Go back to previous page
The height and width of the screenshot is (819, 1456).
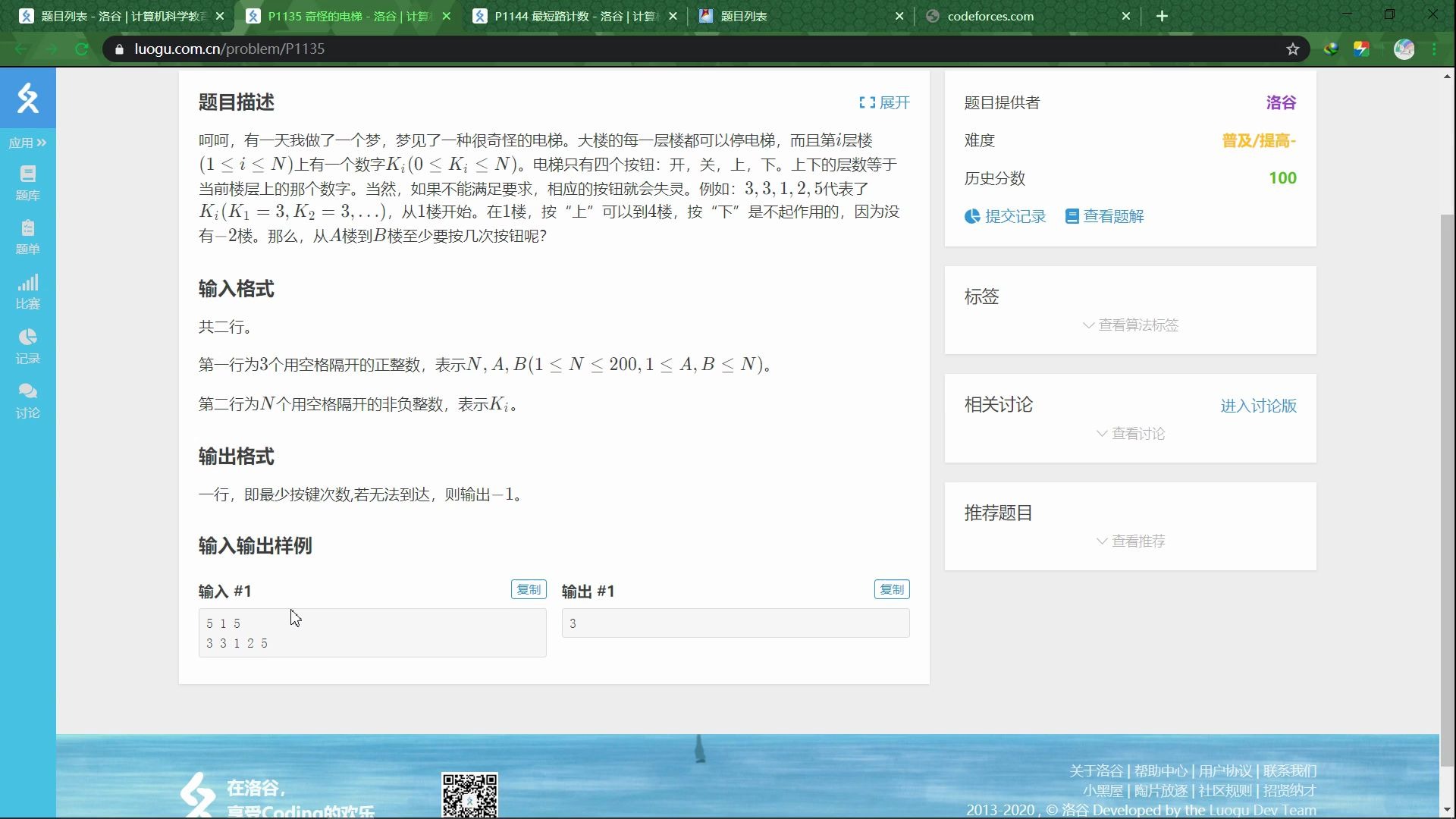click(20, 49)
